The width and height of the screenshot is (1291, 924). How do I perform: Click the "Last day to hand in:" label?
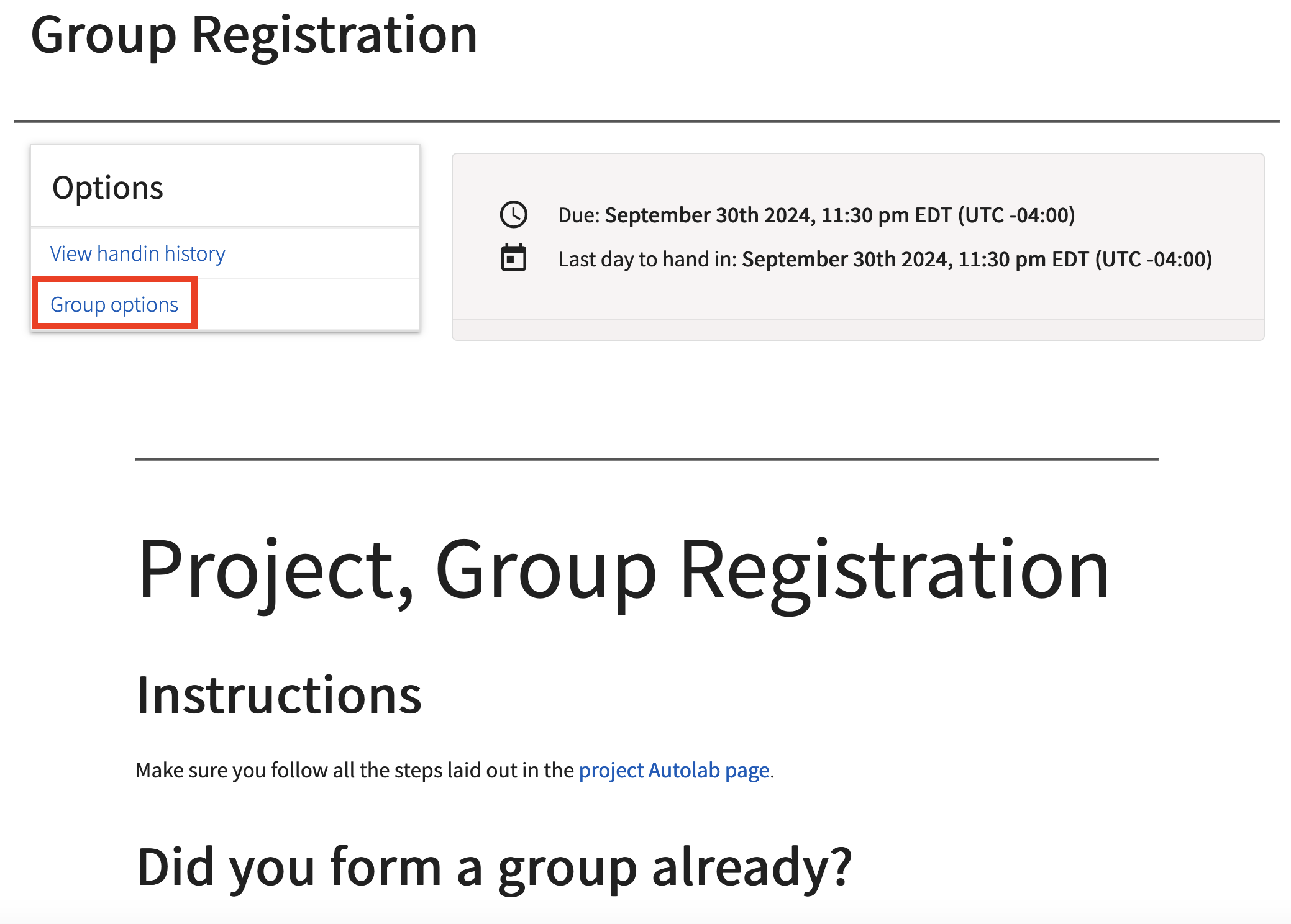tap(647, 260)
